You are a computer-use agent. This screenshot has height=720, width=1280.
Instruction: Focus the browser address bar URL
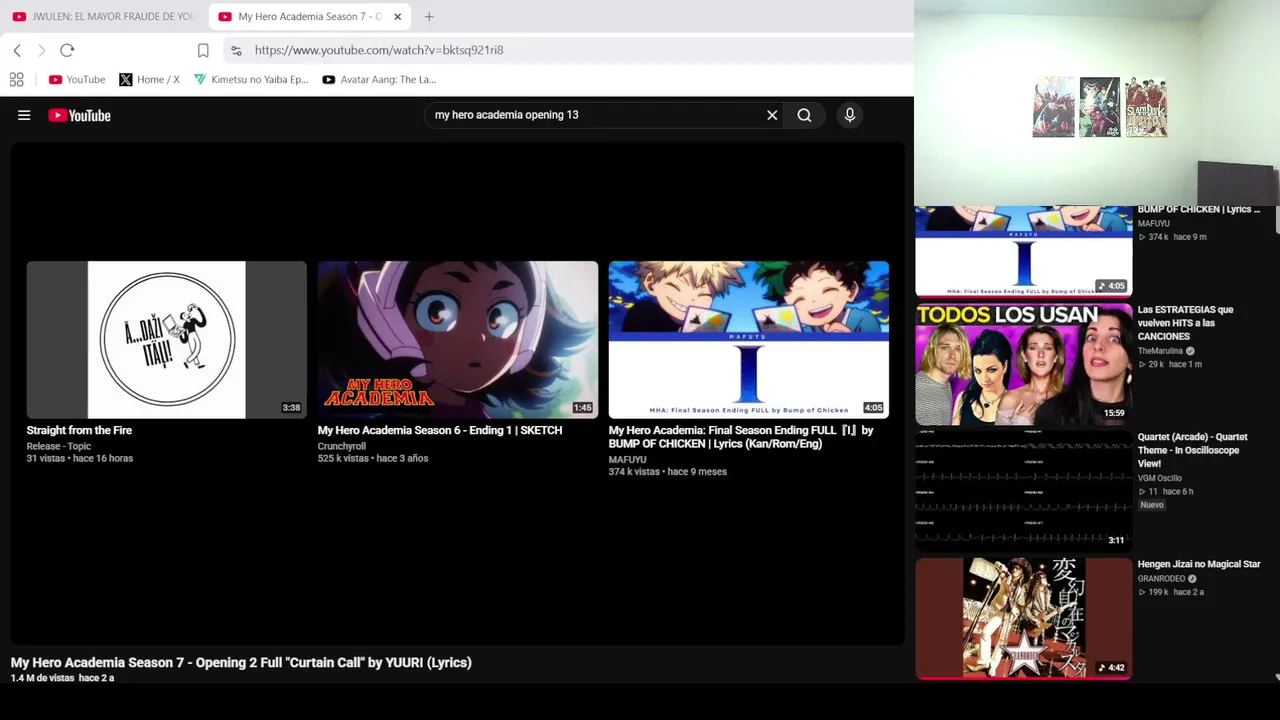click(379, 50)
